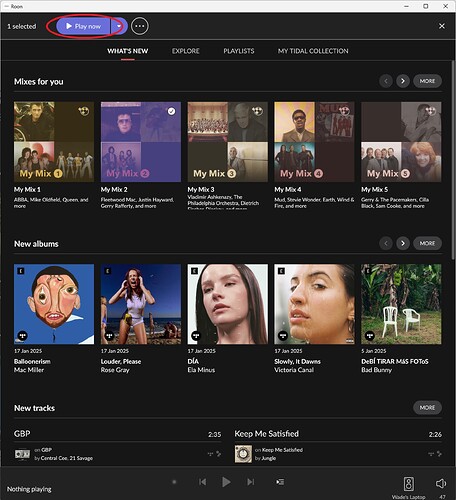Click the Balloonerism album title
This screenshot has height=500, width=456.
click(x=32, y=361)
